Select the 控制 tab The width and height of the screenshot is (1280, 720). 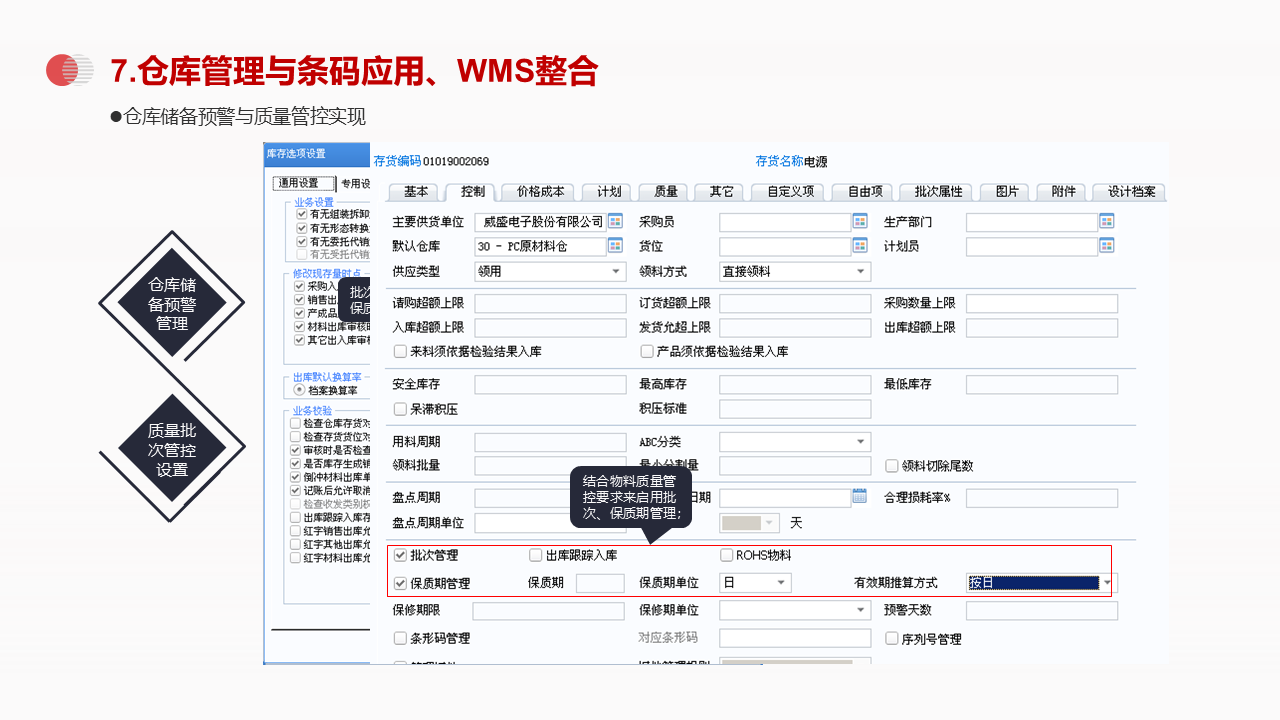tap(472, 192)
